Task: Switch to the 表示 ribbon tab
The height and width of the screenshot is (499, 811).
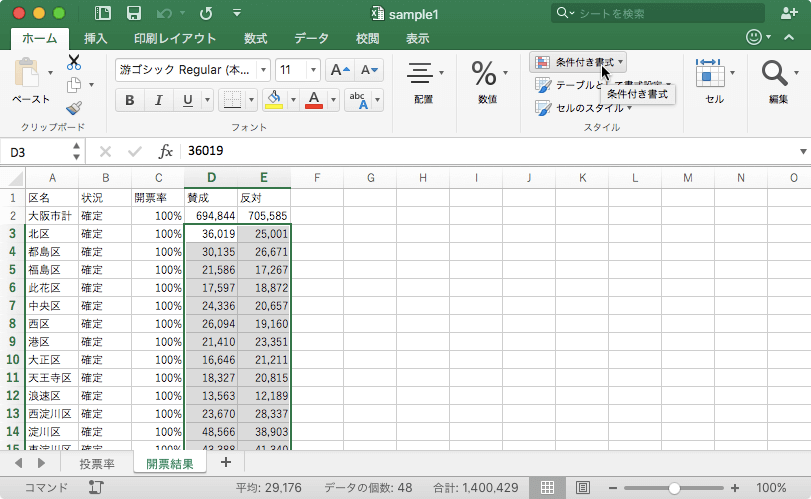Action: coord(417,38)
